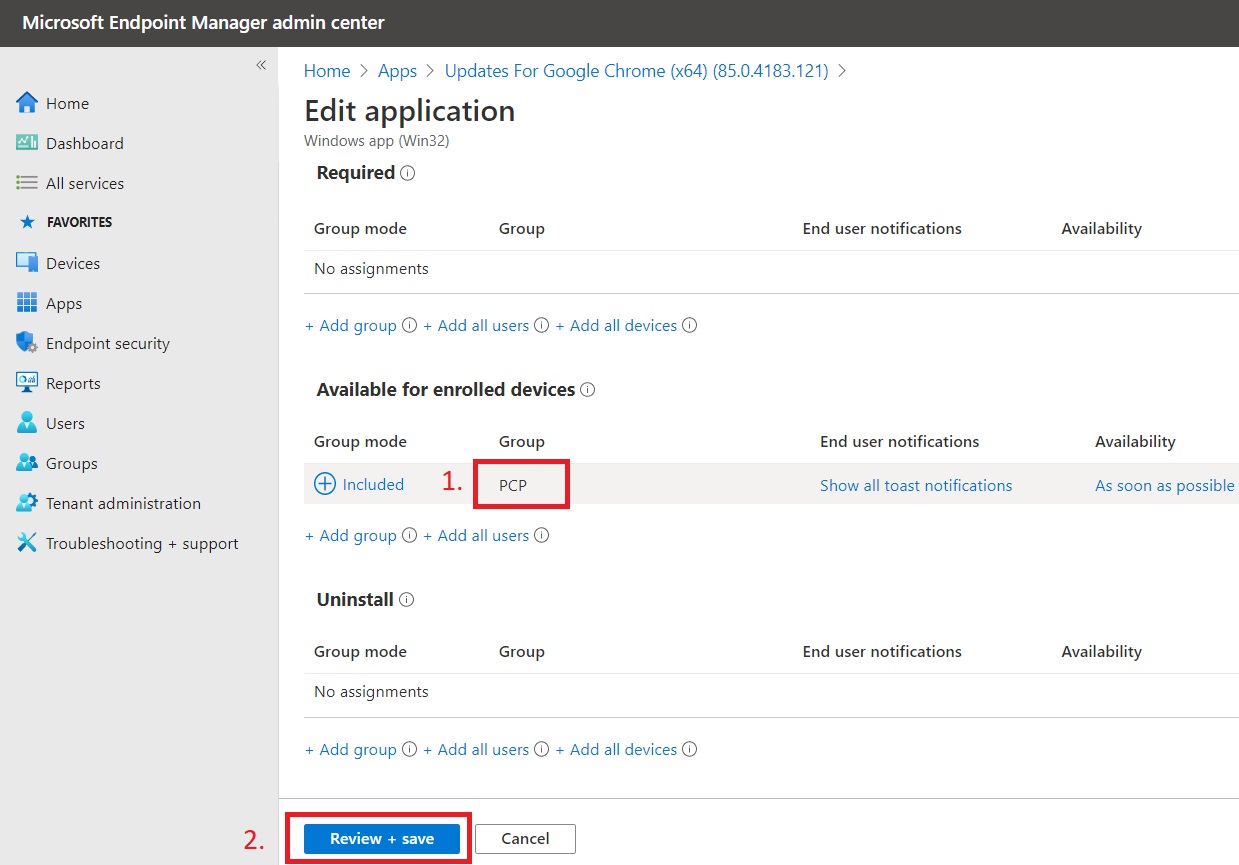Click the All services list icon
This screenshot has width=1239, height=865.
[27, 183]
